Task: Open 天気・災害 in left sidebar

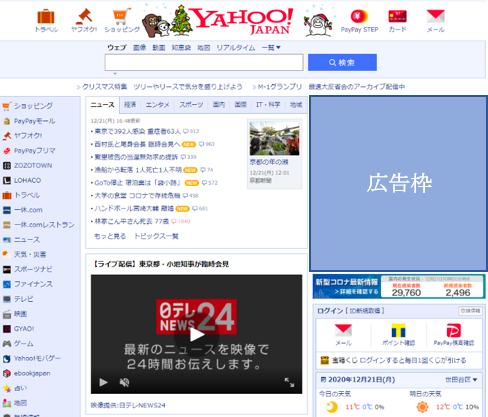Action: click(30, 254)
